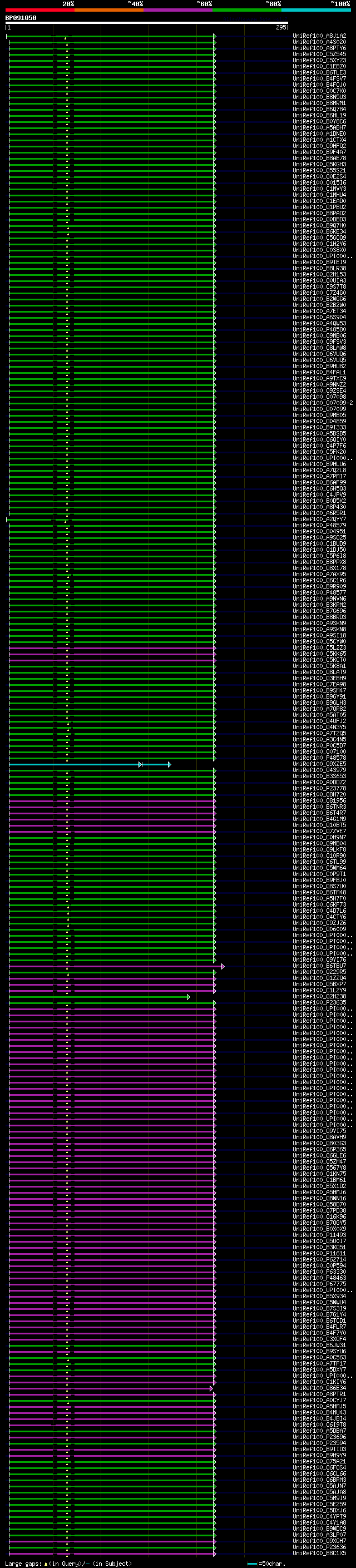Viewport: 356px width, 1568px height.
Task: Select the UniRef100_P23636 label
Action: [x=319, y=1547]
